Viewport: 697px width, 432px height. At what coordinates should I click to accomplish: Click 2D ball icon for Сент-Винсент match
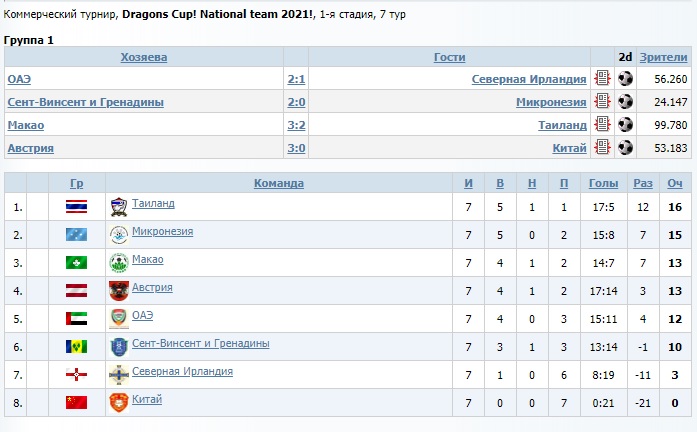626,102
